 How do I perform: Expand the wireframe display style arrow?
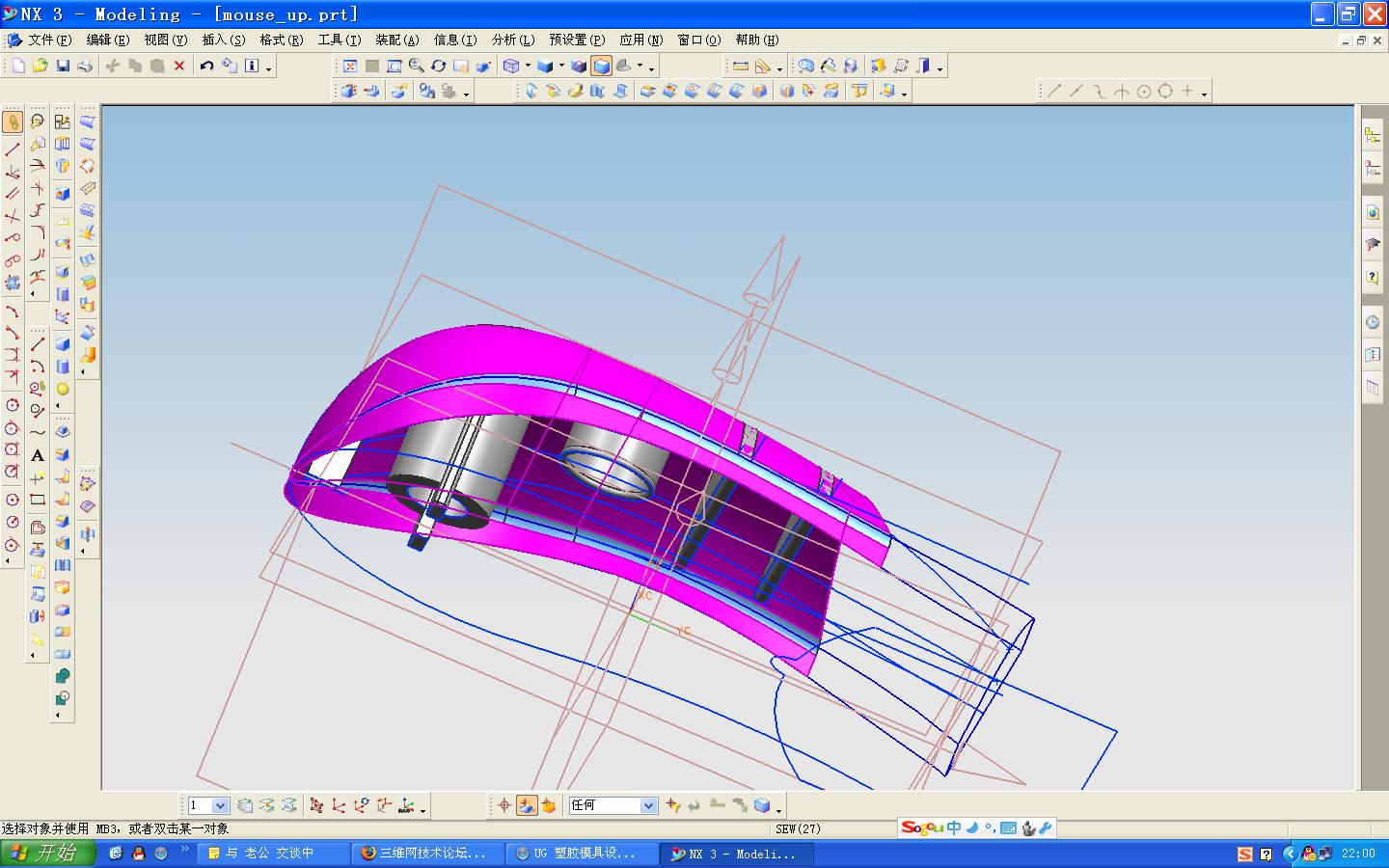[x=528, y=66]
